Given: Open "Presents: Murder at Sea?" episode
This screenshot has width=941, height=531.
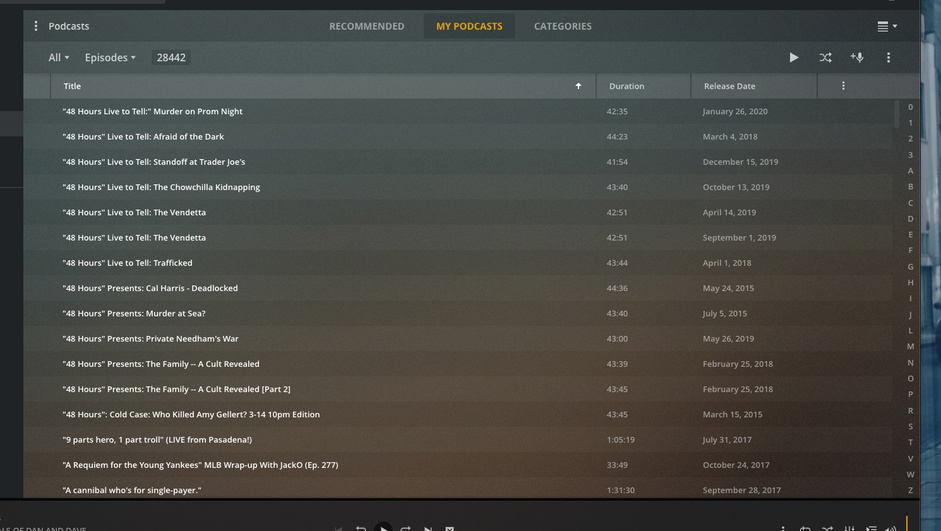Looking at the screenshot, I should tap(134, 313).
